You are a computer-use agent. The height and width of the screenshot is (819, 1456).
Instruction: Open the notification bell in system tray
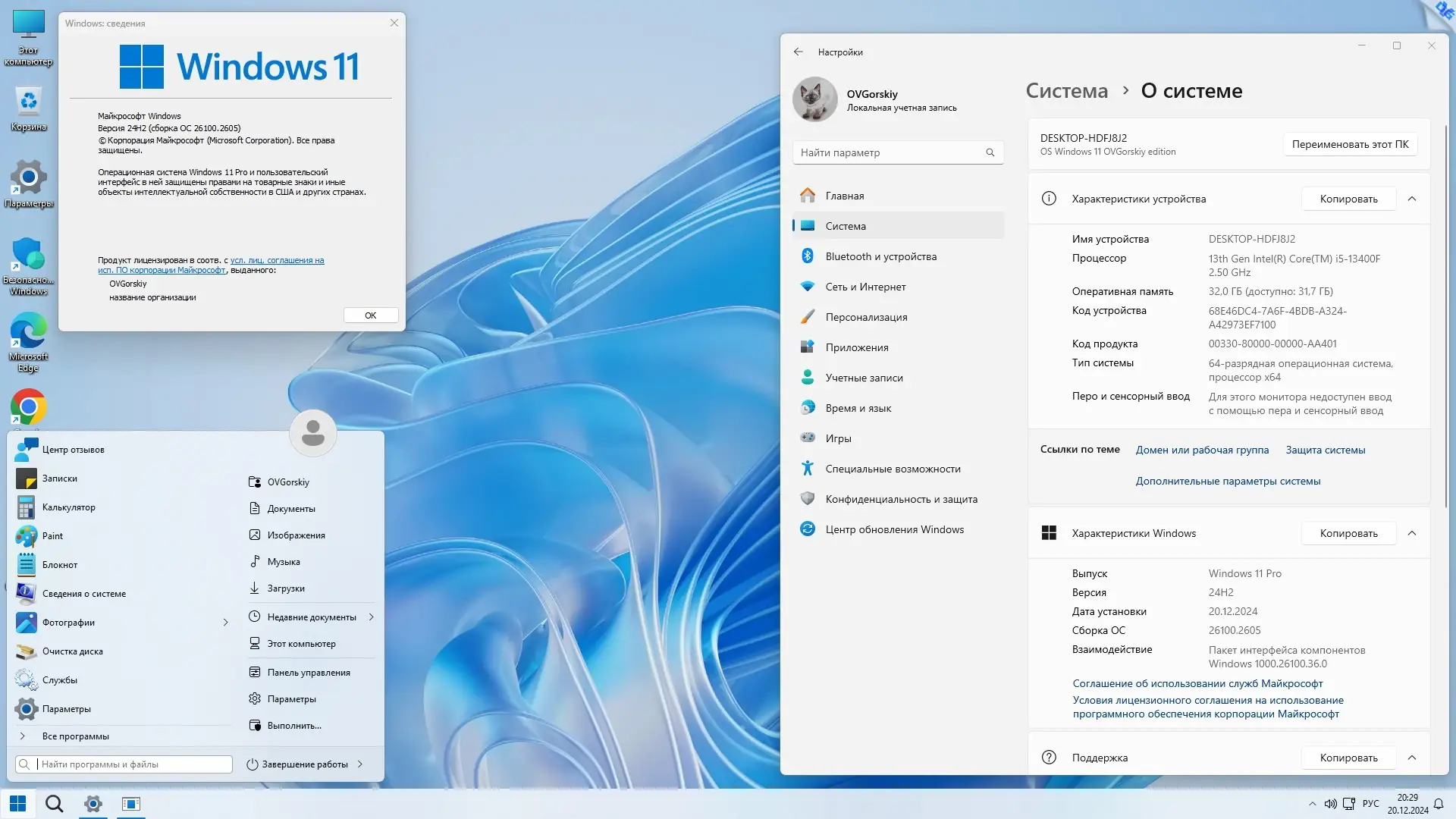(1439, 804)
